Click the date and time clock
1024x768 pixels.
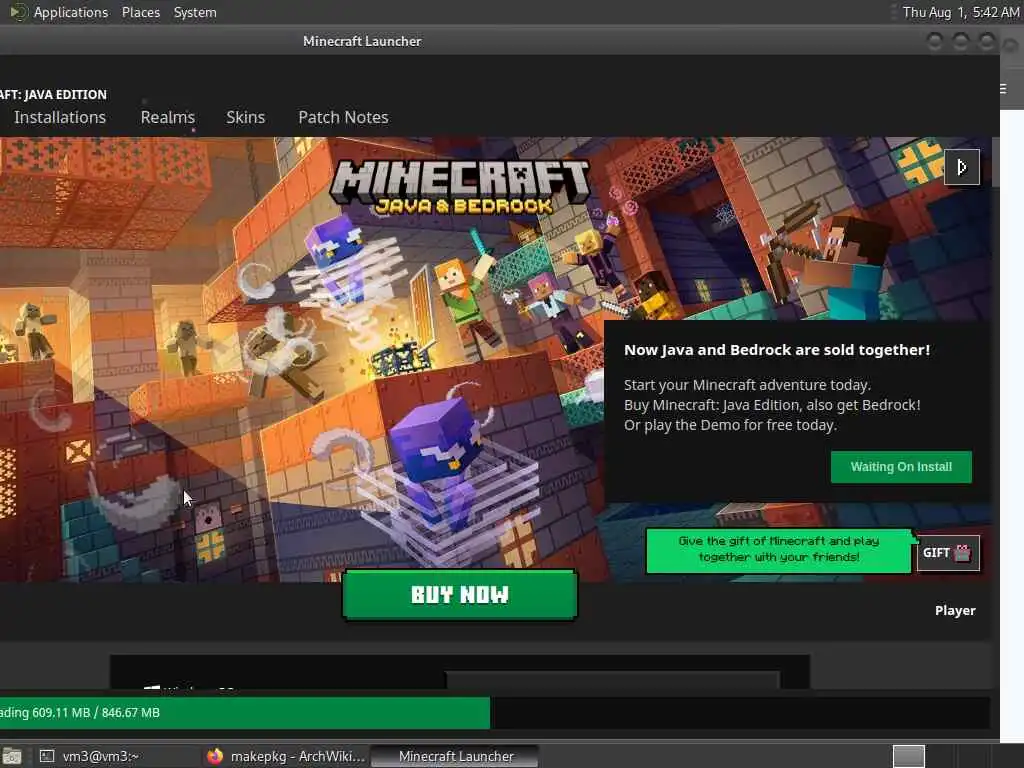pyautogui.click(x=961, y=12)
